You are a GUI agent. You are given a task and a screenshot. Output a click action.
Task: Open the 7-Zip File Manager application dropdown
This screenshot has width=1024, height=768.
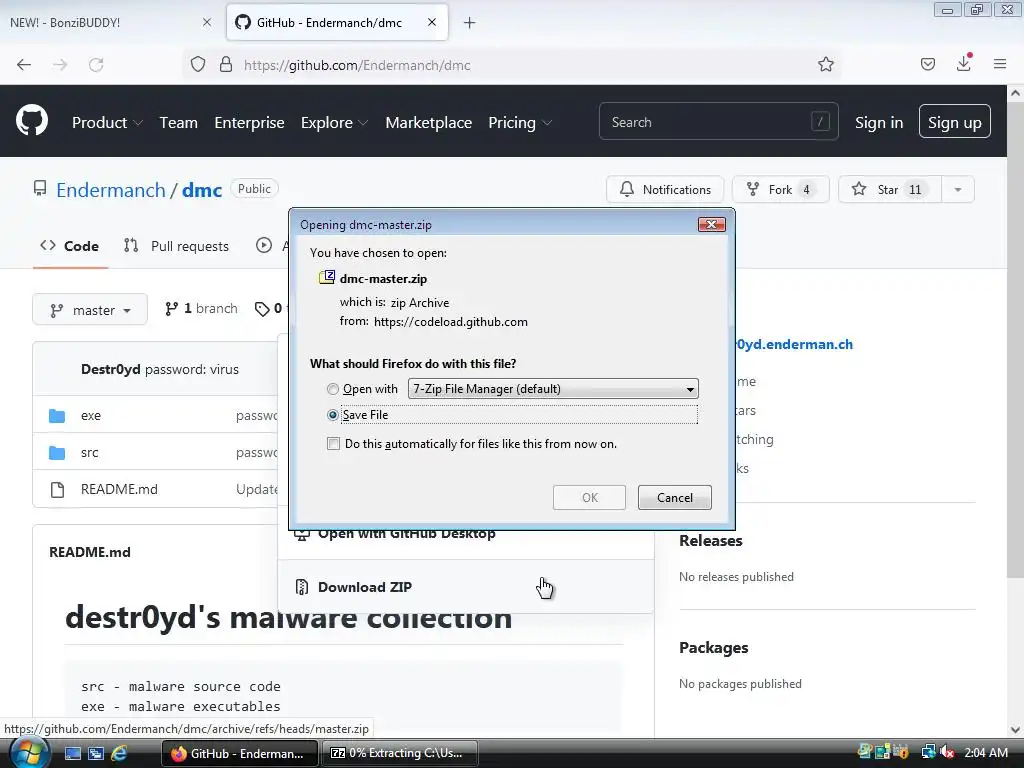(x=552, y=389)
